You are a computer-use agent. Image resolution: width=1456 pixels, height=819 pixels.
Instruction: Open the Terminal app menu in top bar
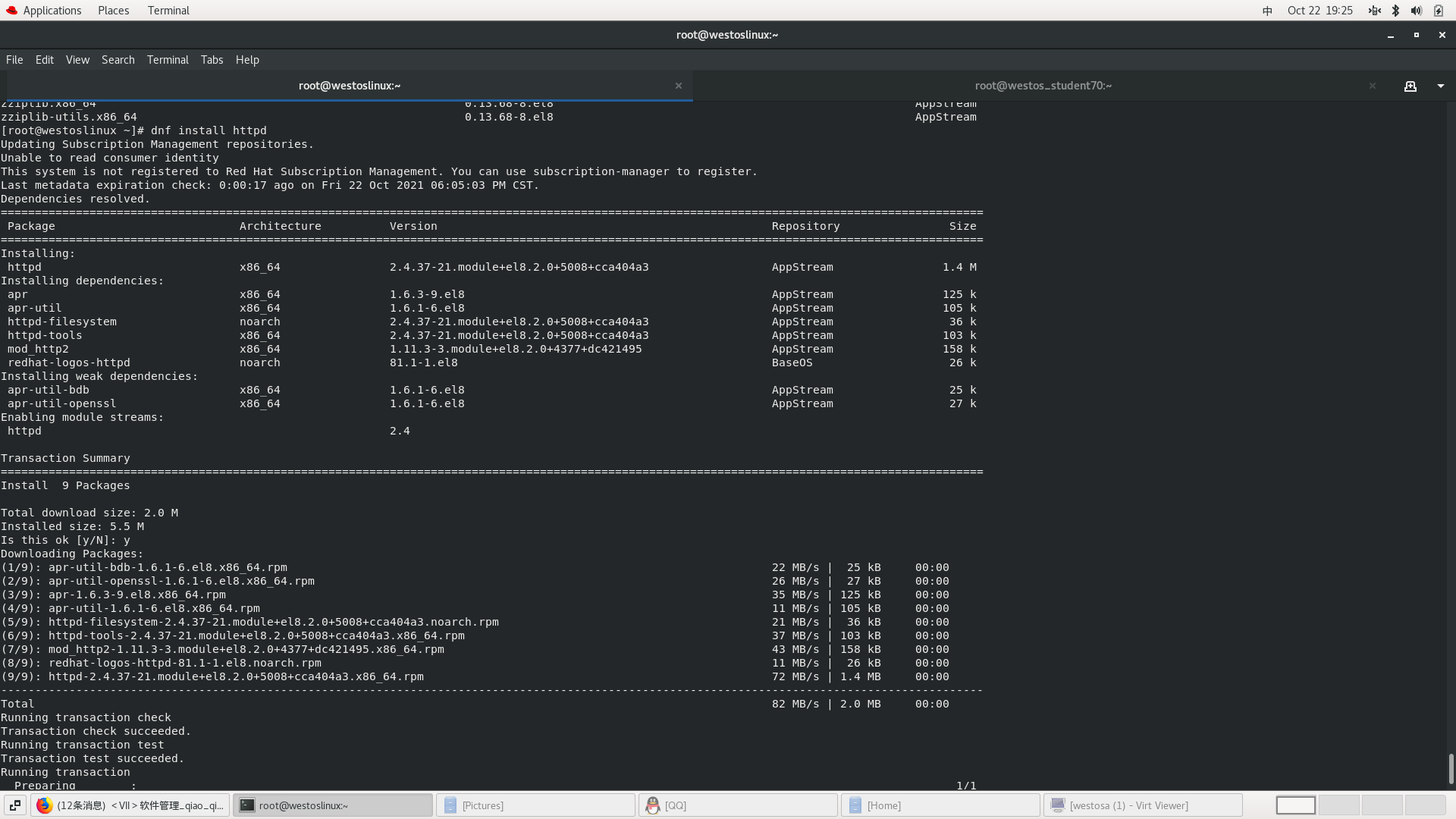168,11
